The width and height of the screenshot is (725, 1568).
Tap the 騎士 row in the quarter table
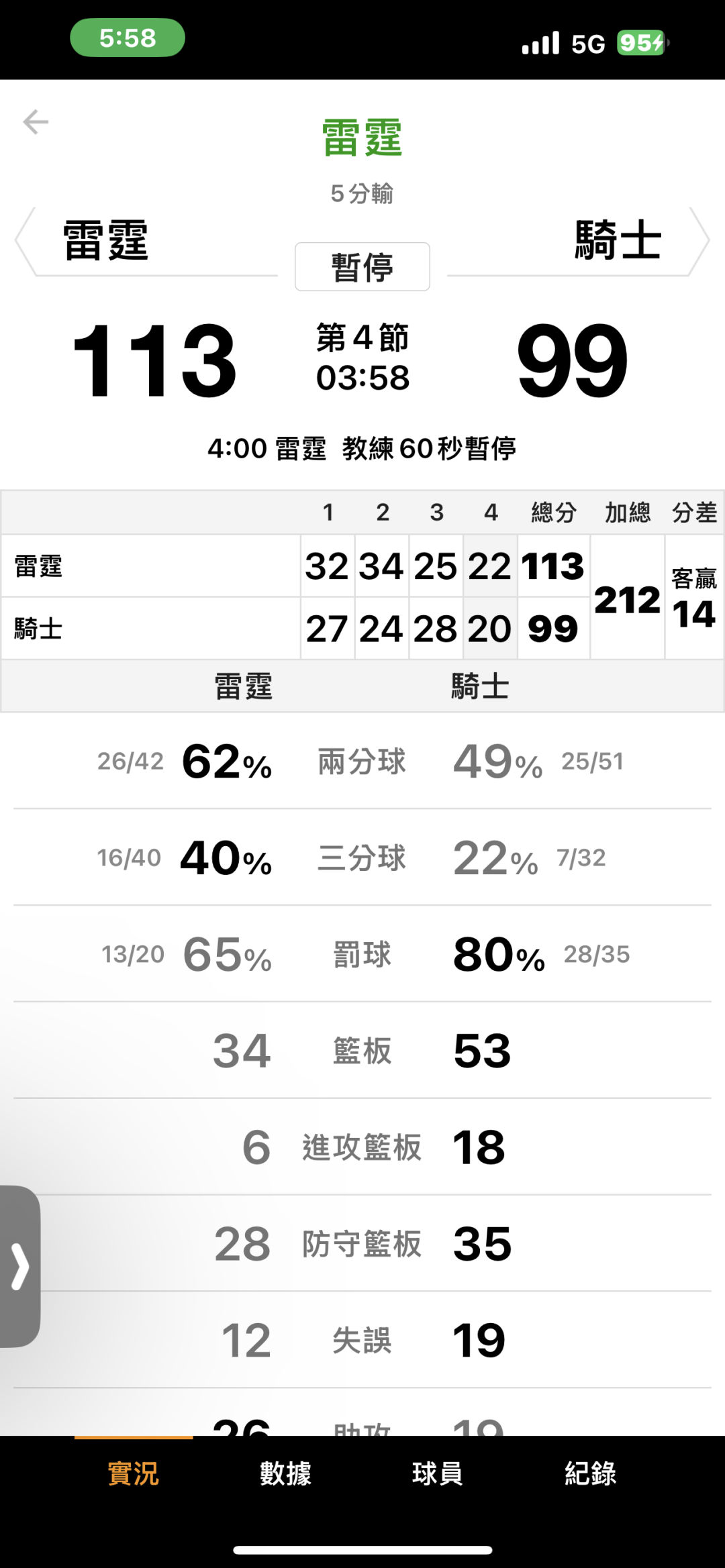click(39, 629)
